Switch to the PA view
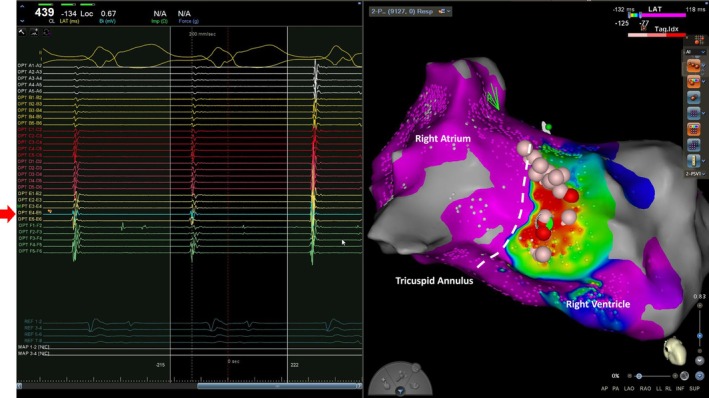Screen dimensions: 709x398 click(615, 389)
